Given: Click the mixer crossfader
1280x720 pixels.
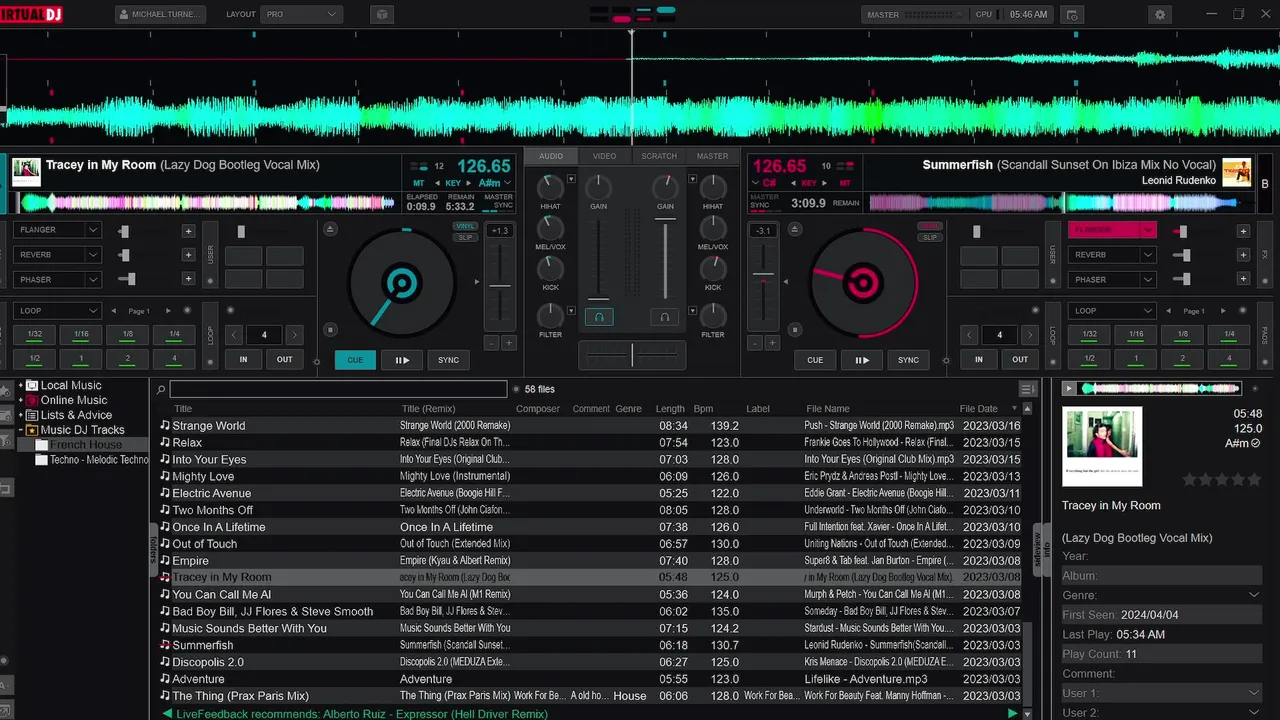Looking at the screenshot, I should click(x=632, y=354).
